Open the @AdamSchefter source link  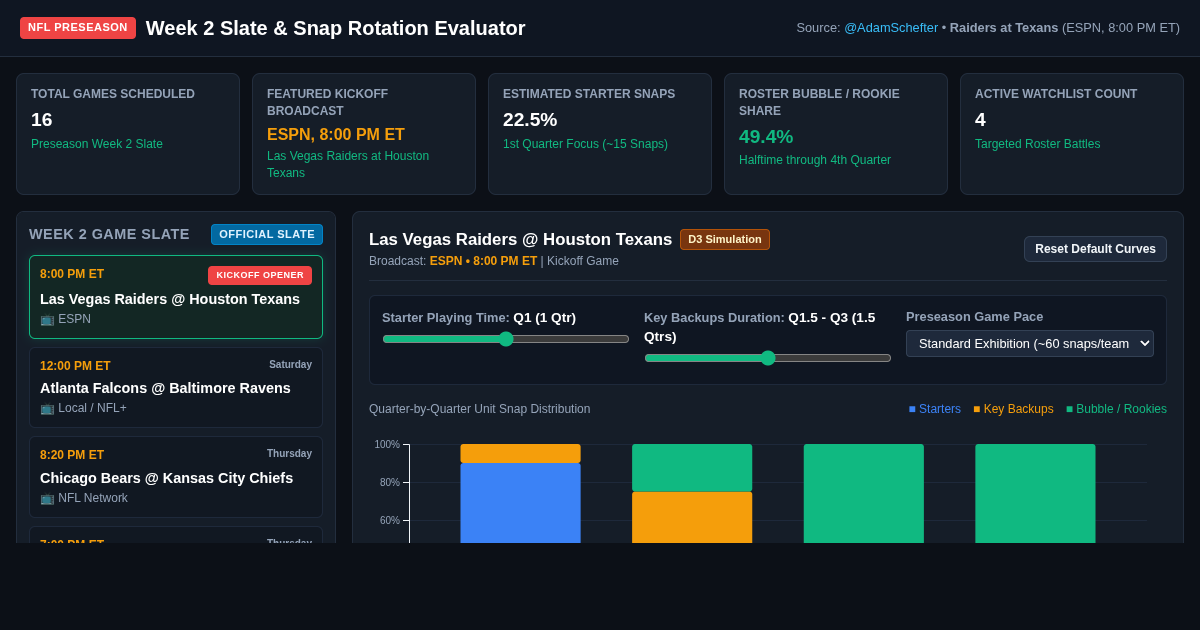[x=891, y=28]
